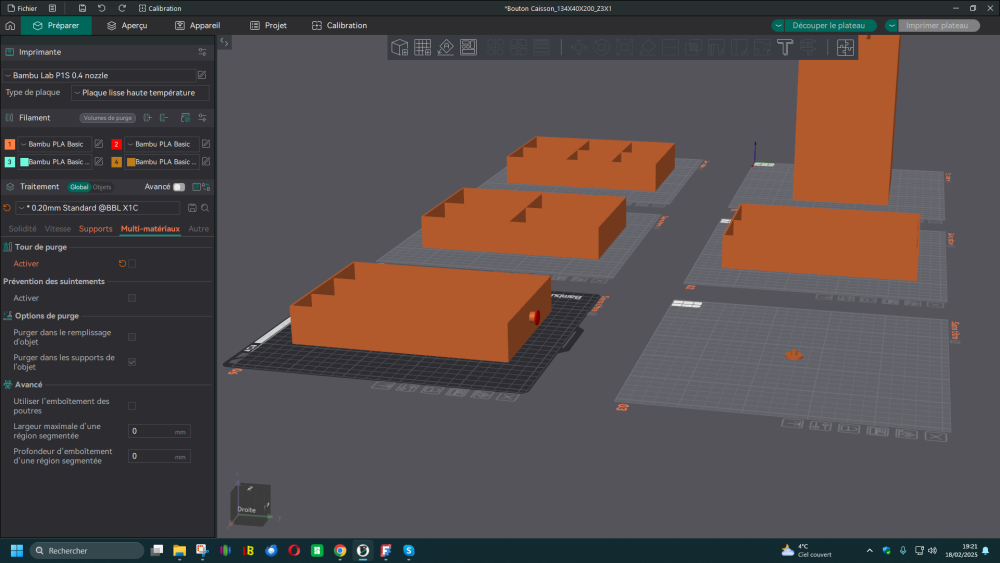This screenshot has height=563, width=1000.
Task: Open the Supports settings tab
Action: [96, 229]
